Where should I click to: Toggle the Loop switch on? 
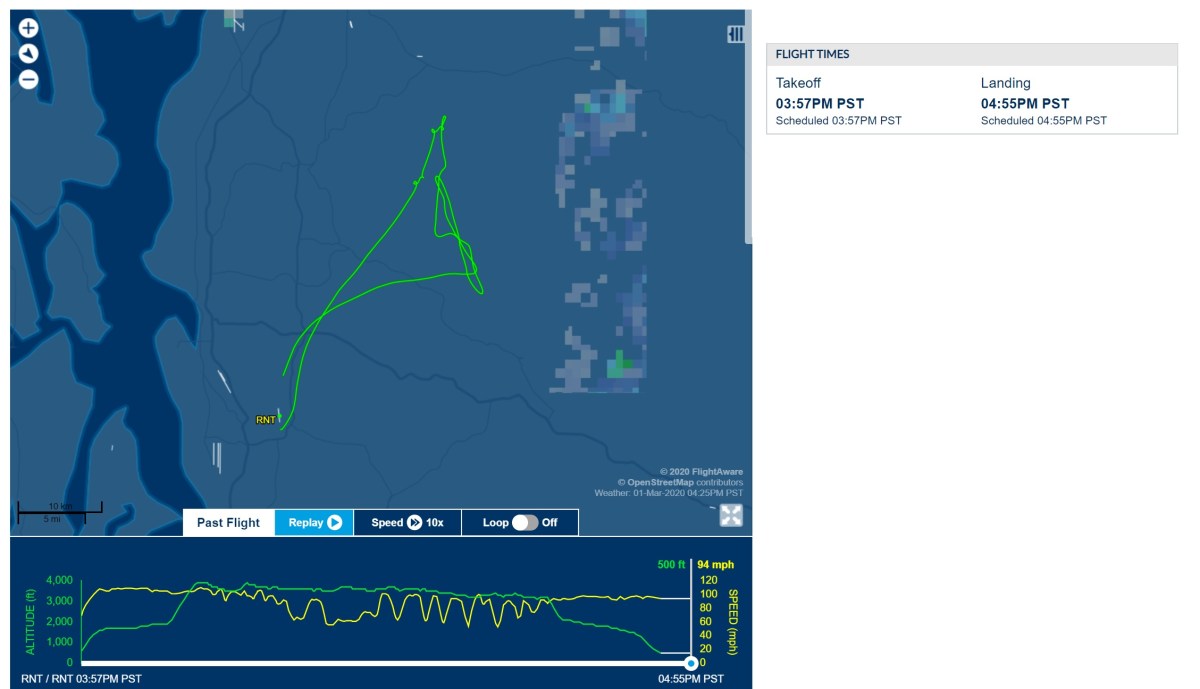point(524,522)
